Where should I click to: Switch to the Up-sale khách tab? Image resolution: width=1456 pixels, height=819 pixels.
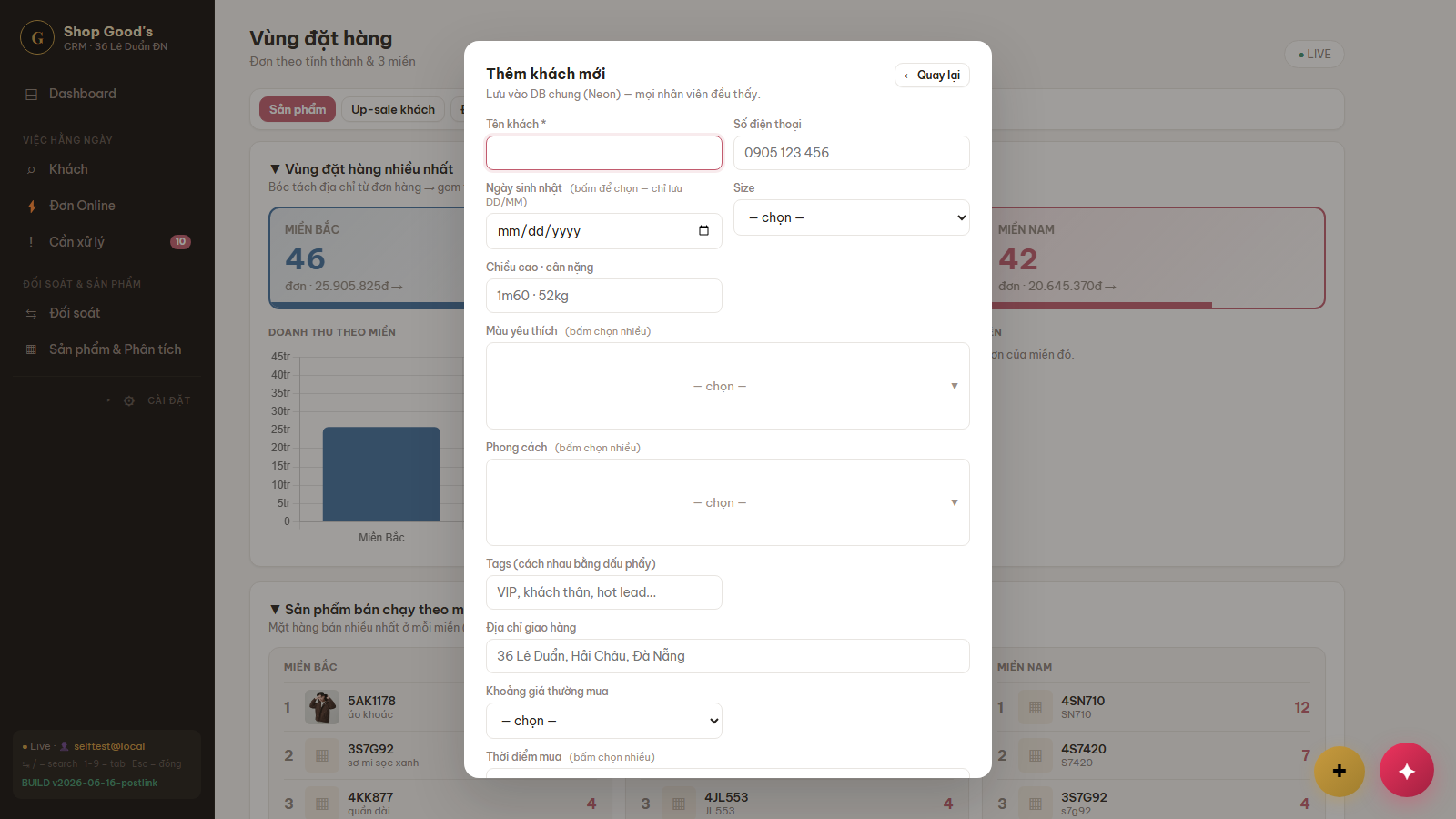click(393, 109)
